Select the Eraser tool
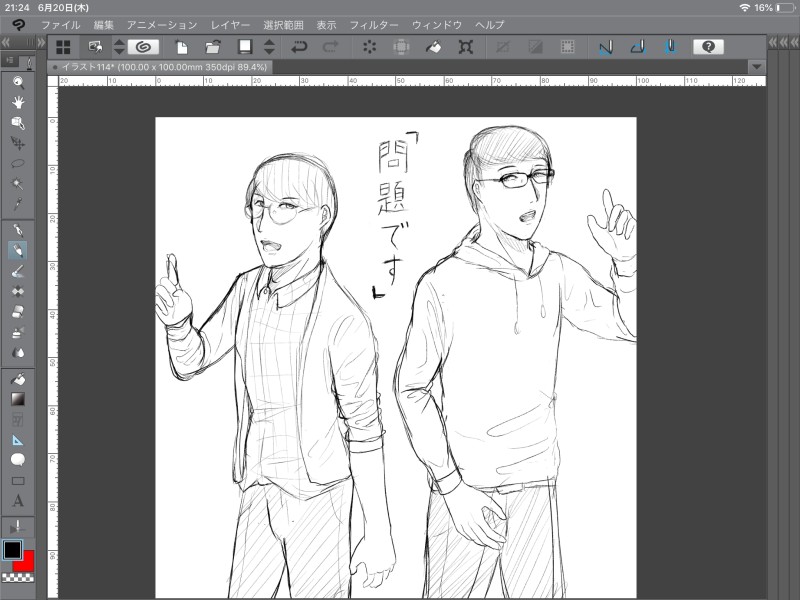This screenshot has width=800, height=600. 18,312
